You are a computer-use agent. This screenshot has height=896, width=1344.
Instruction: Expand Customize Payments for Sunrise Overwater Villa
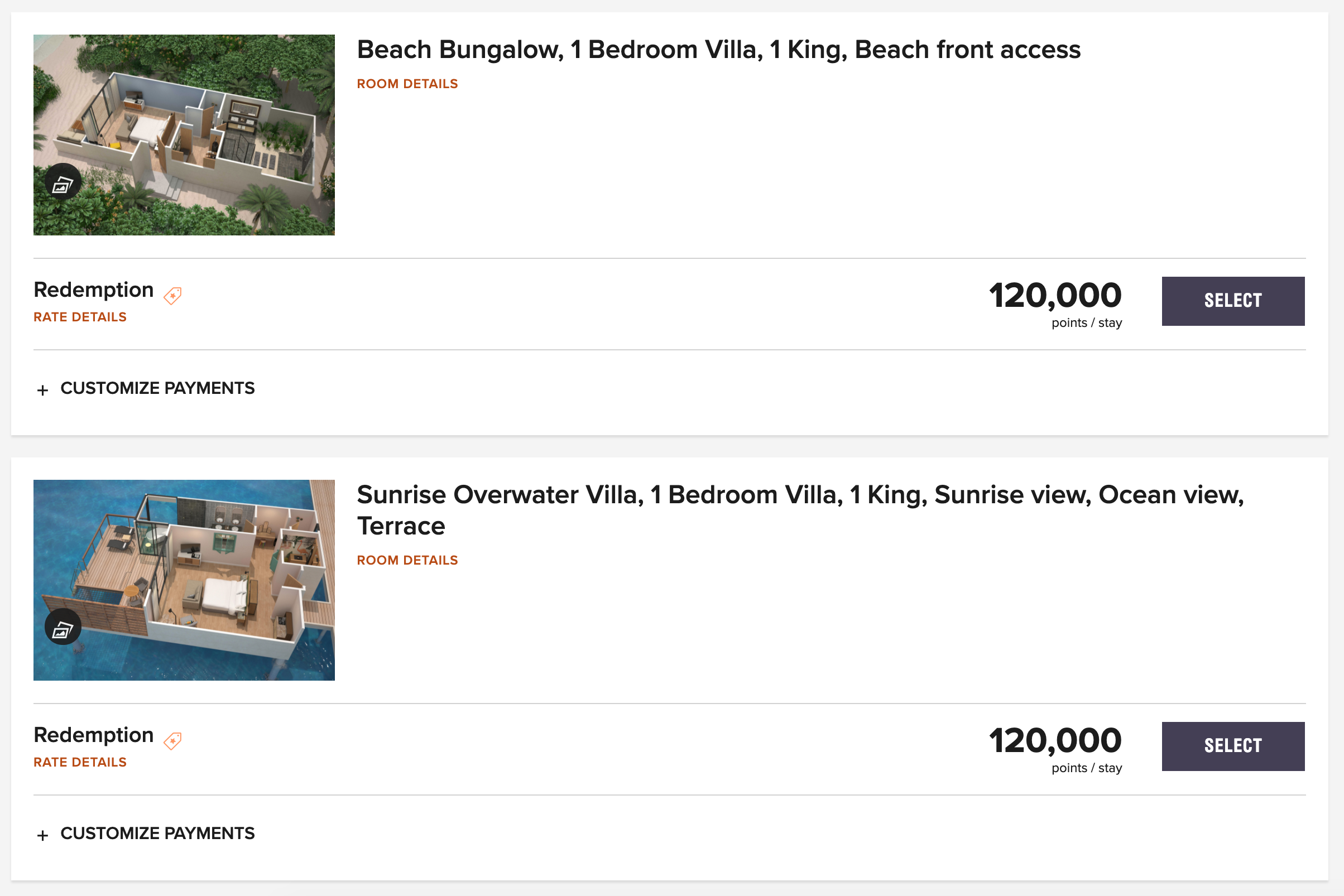[146, 834]
